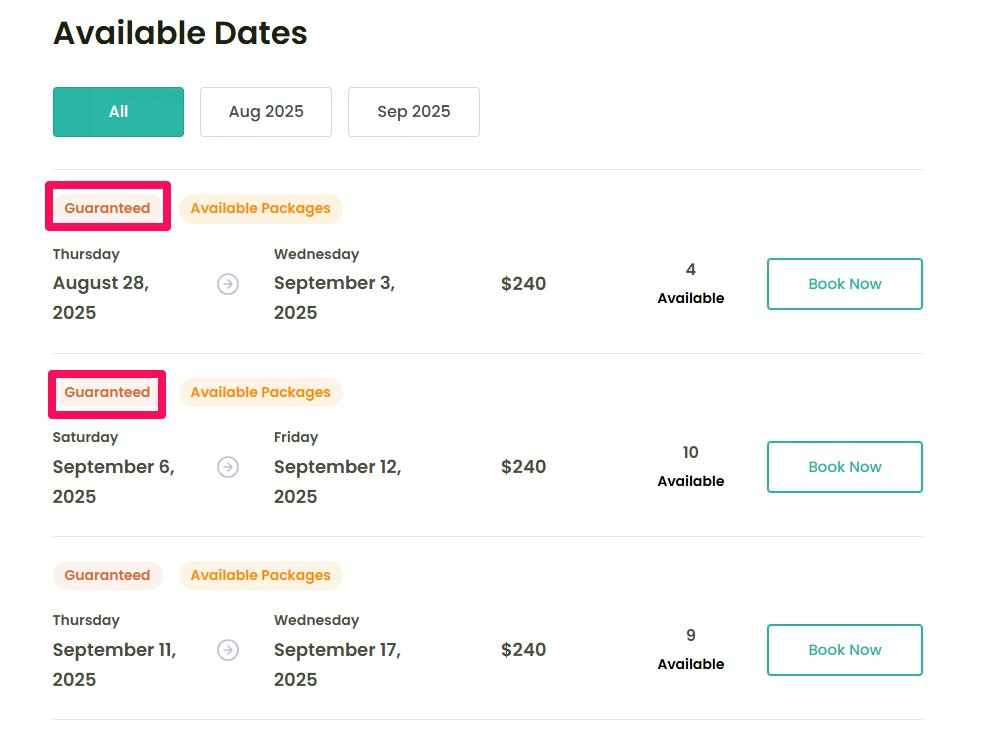Select the September 12, 2025 end date

[337, 481]
